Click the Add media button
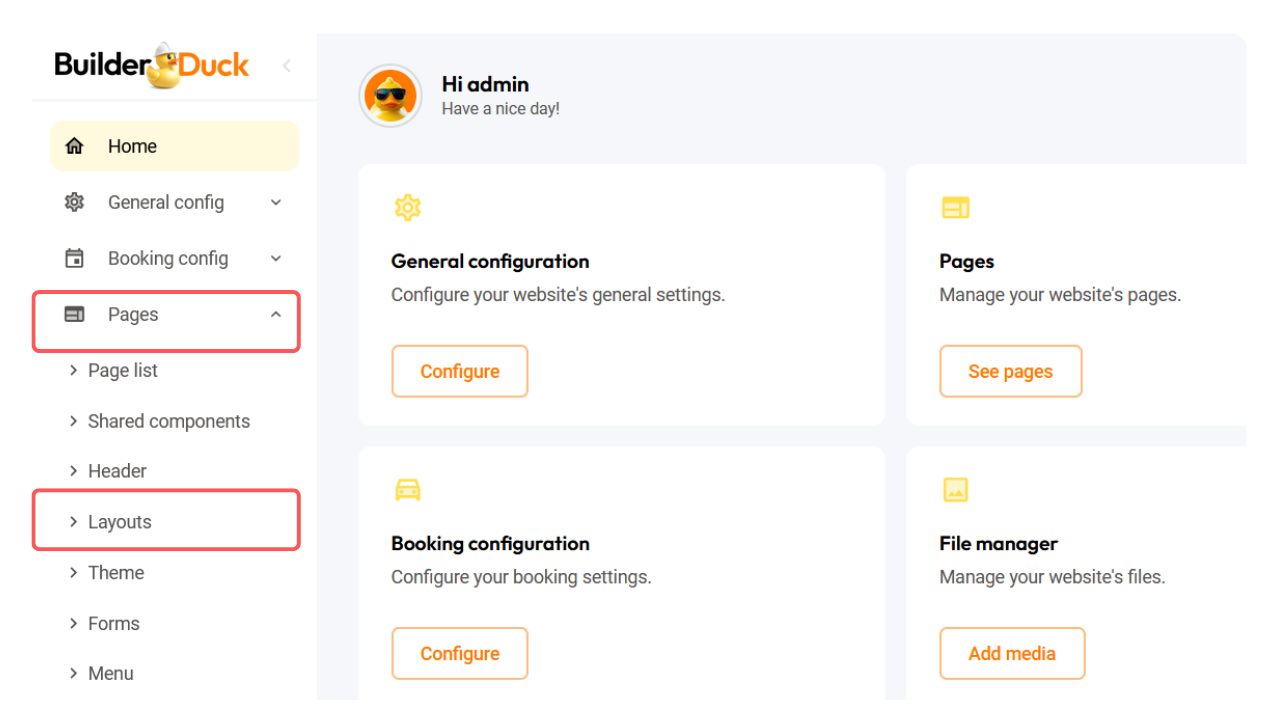Viewport: 1280px width, 720px height. pos(1011,653)
